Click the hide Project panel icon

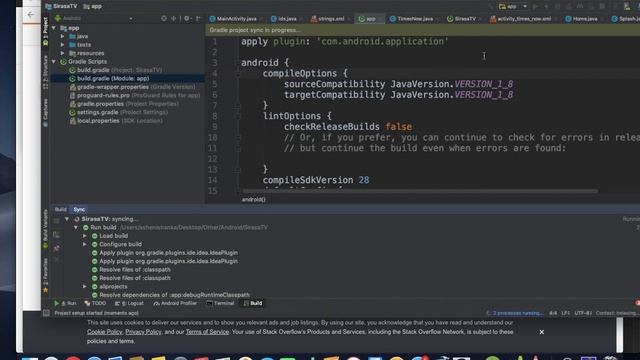click(x=198, y=18)
